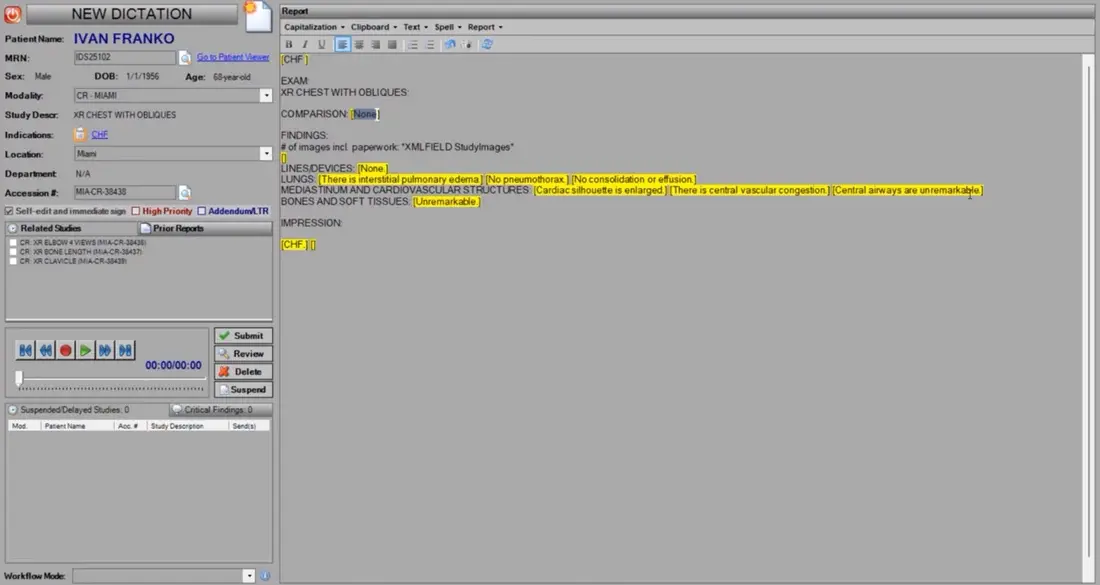
Task: Apply italic formatting in report toolbar
Action: 305,44
